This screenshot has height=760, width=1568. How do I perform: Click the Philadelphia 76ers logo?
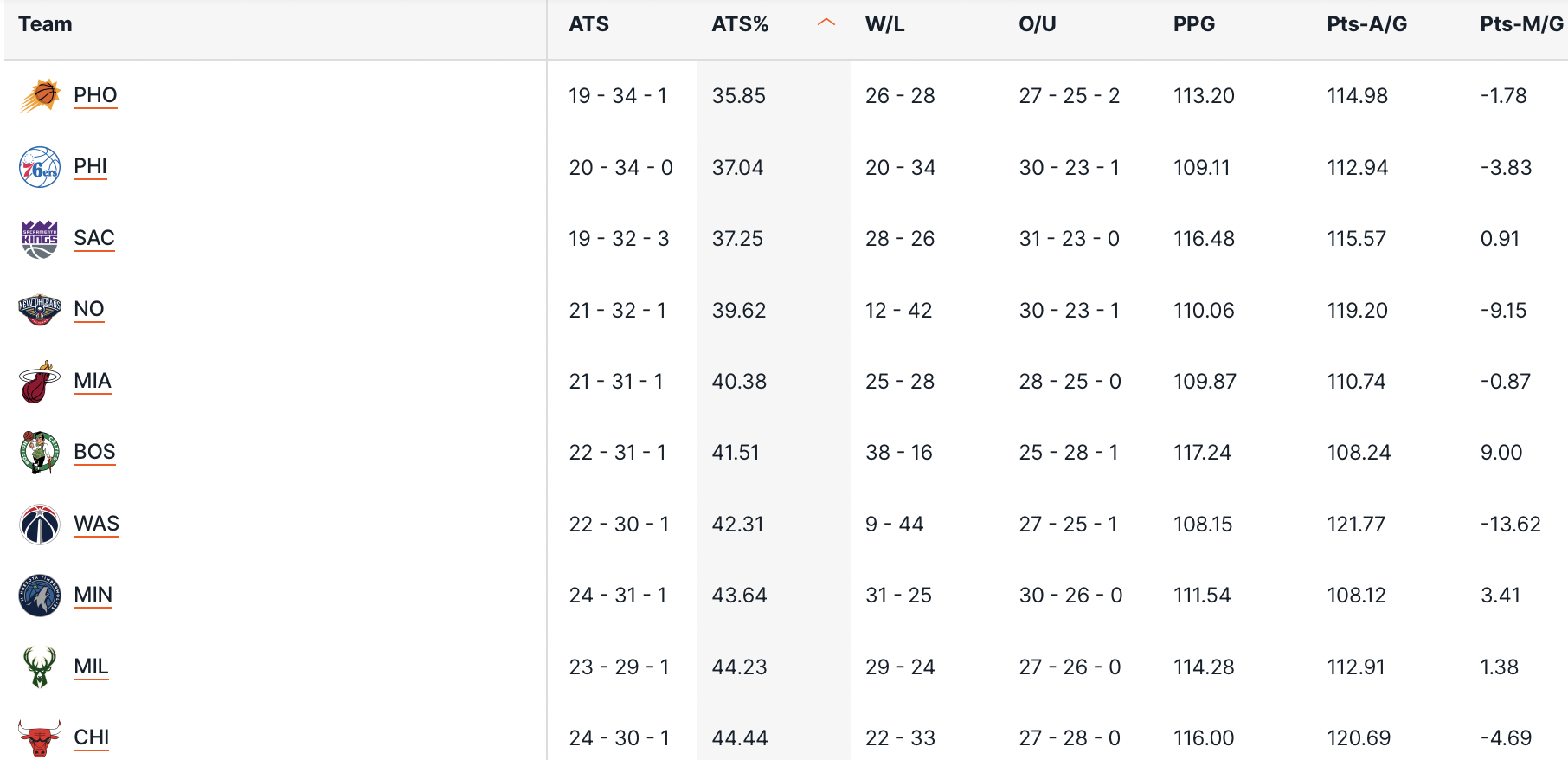(40, 167)
